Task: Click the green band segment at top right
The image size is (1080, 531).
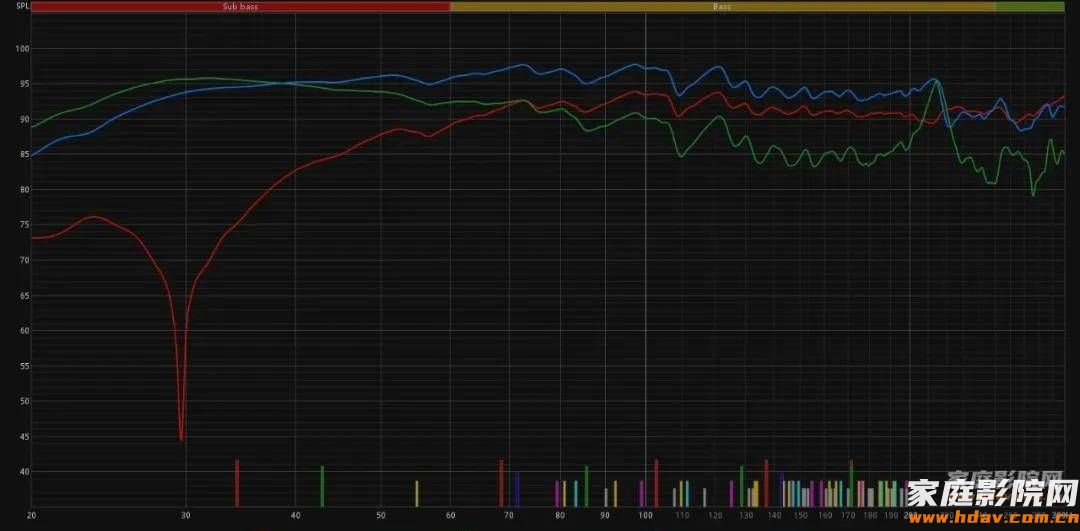Action: [x=1029, y=6]
